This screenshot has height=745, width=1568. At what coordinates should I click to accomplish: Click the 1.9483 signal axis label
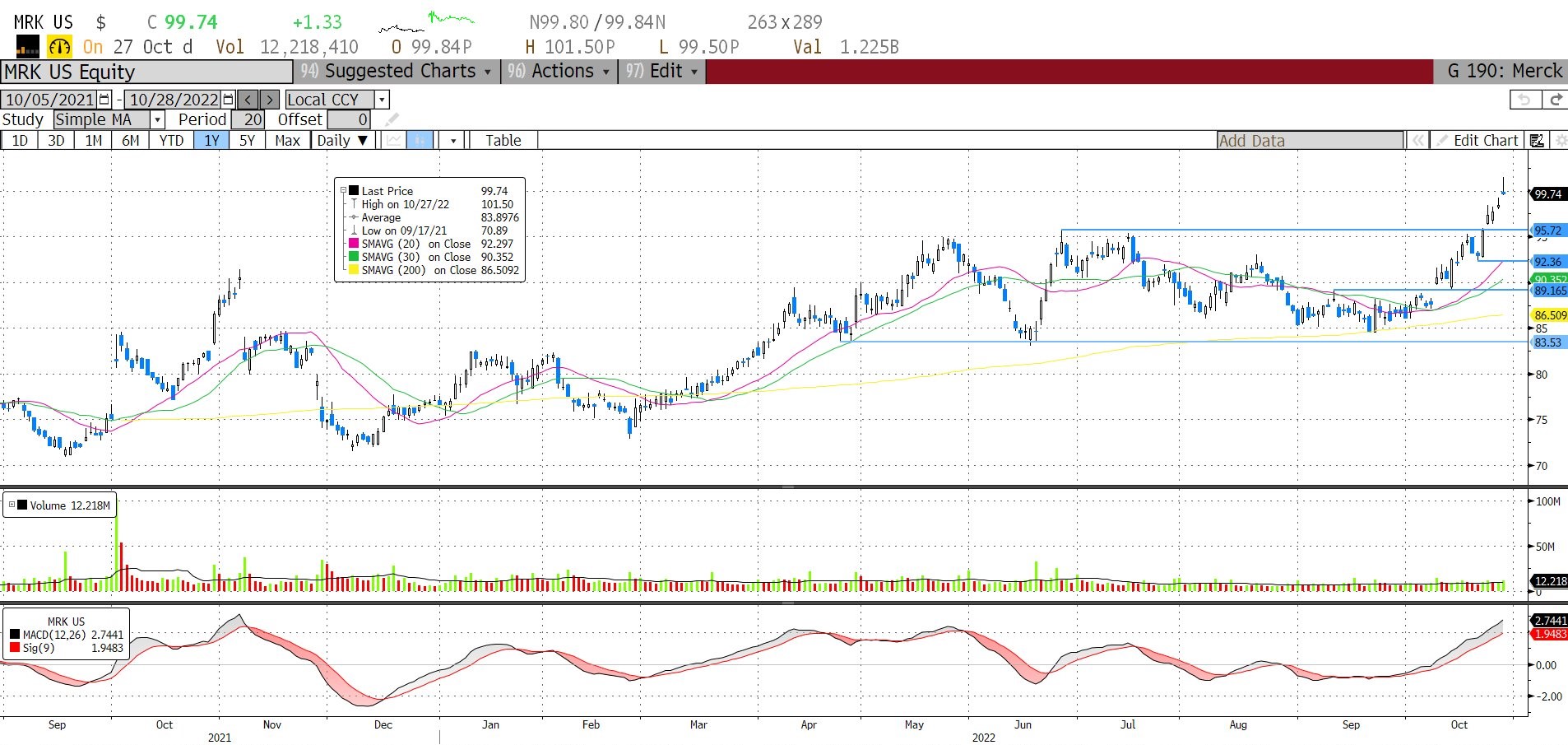pos(1549,634)
